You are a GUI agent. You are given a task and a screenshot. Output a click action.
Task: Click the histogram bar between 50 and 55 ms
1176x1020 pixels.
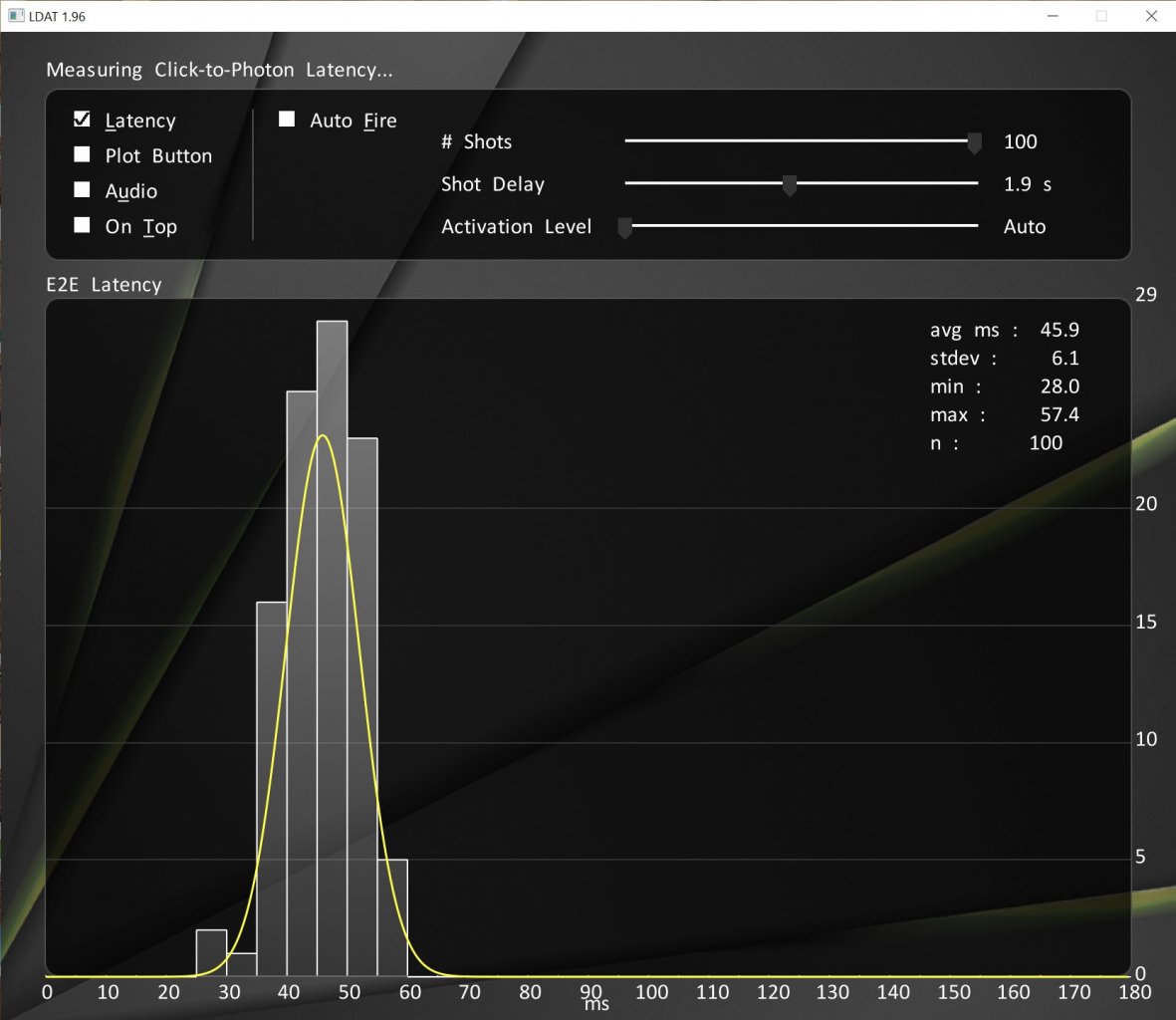click(362, 706)
